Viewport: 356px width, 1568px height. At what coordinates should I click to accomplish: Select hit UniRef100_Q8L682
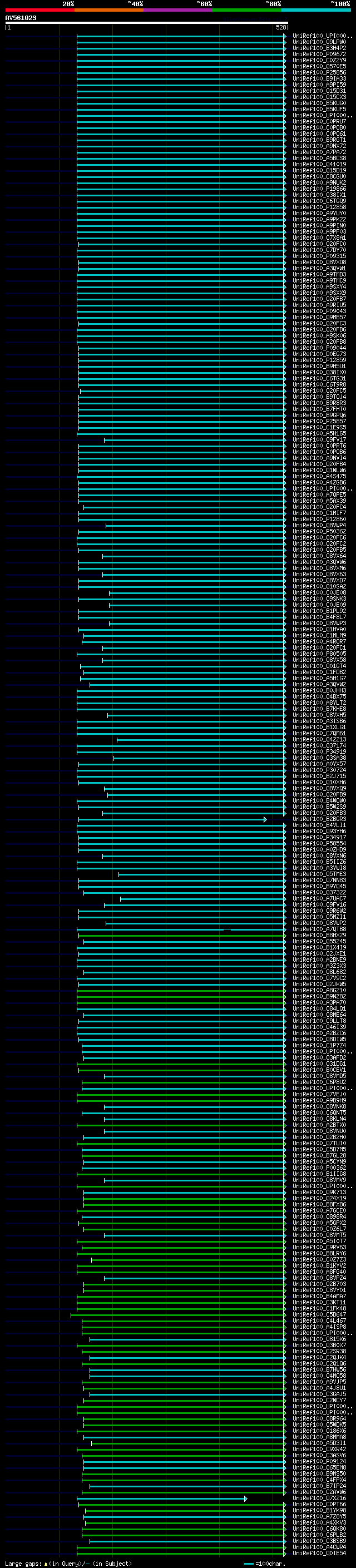click(319, 972)
